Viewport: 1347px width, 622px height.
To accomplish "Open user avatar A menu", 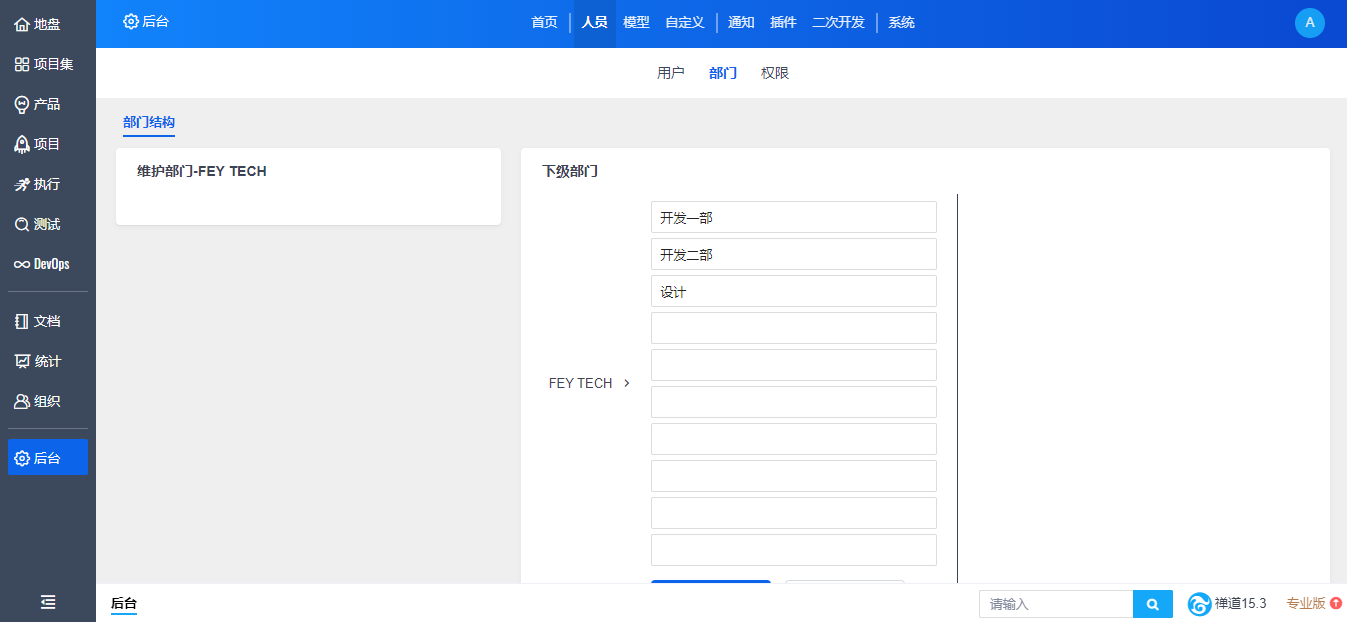I will tap(1309, 22).
